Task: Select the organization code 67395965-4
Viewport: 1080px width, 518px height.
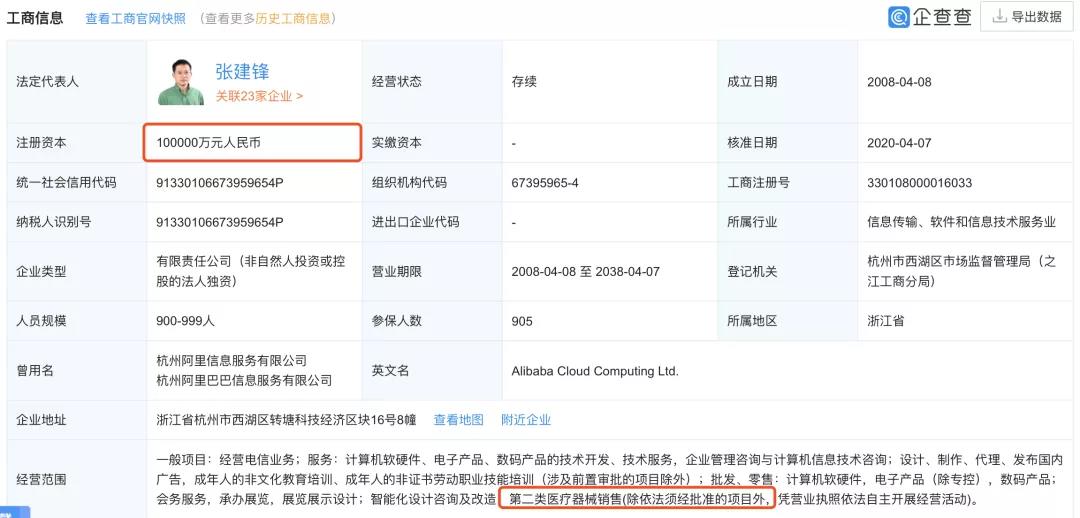Action: 545,183
